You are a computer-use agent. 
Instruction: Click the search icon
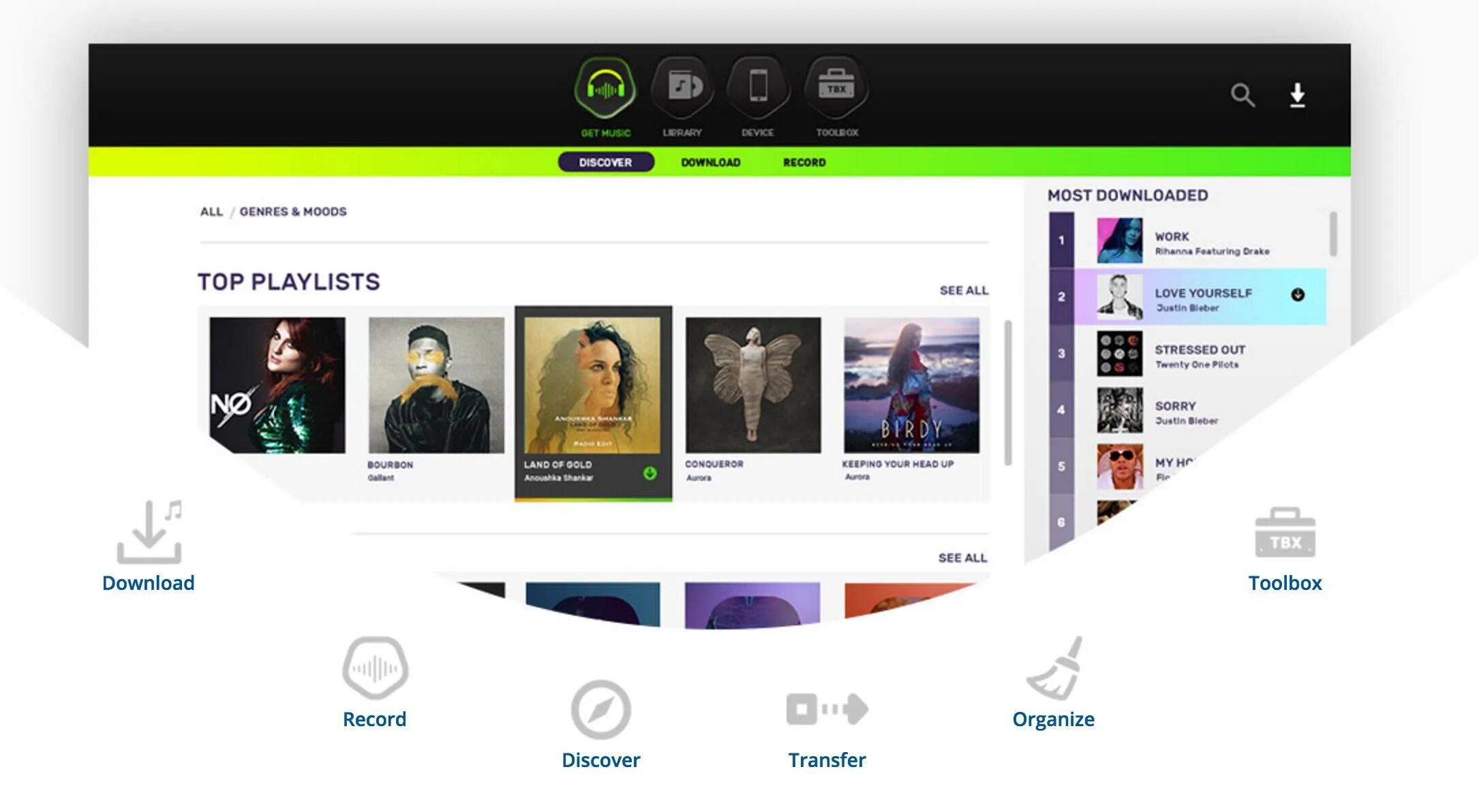(x=1243, y=95)
